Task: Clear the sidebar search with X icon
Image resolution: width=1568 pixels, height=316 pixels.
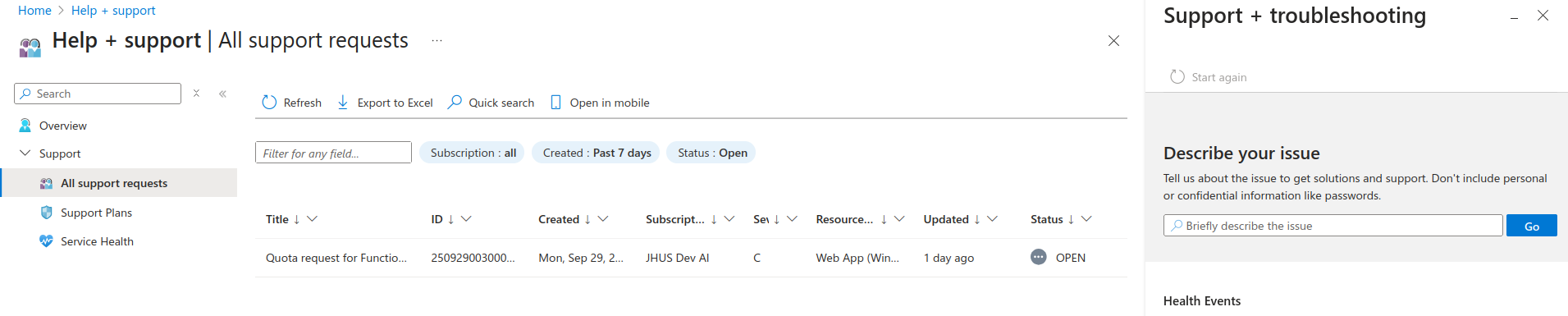Action: [196, 94]
